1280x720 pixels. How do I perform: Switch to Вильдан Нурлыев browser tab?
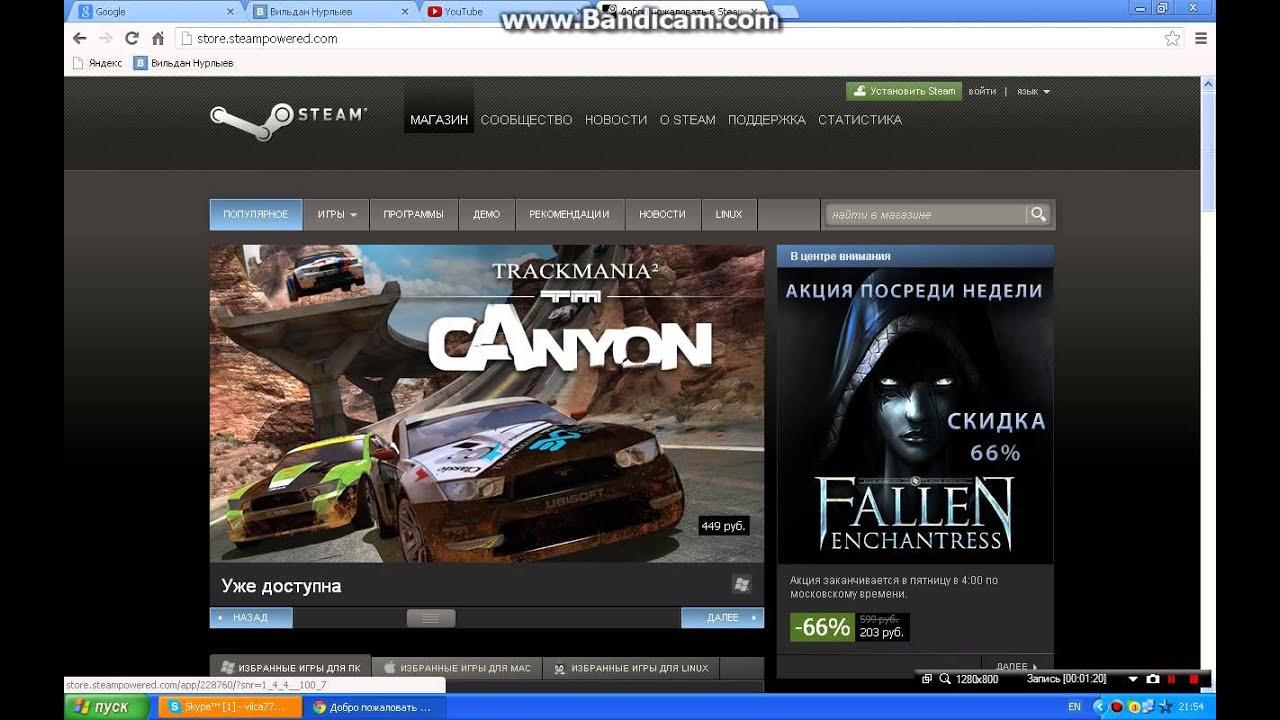tap(330, 12)
